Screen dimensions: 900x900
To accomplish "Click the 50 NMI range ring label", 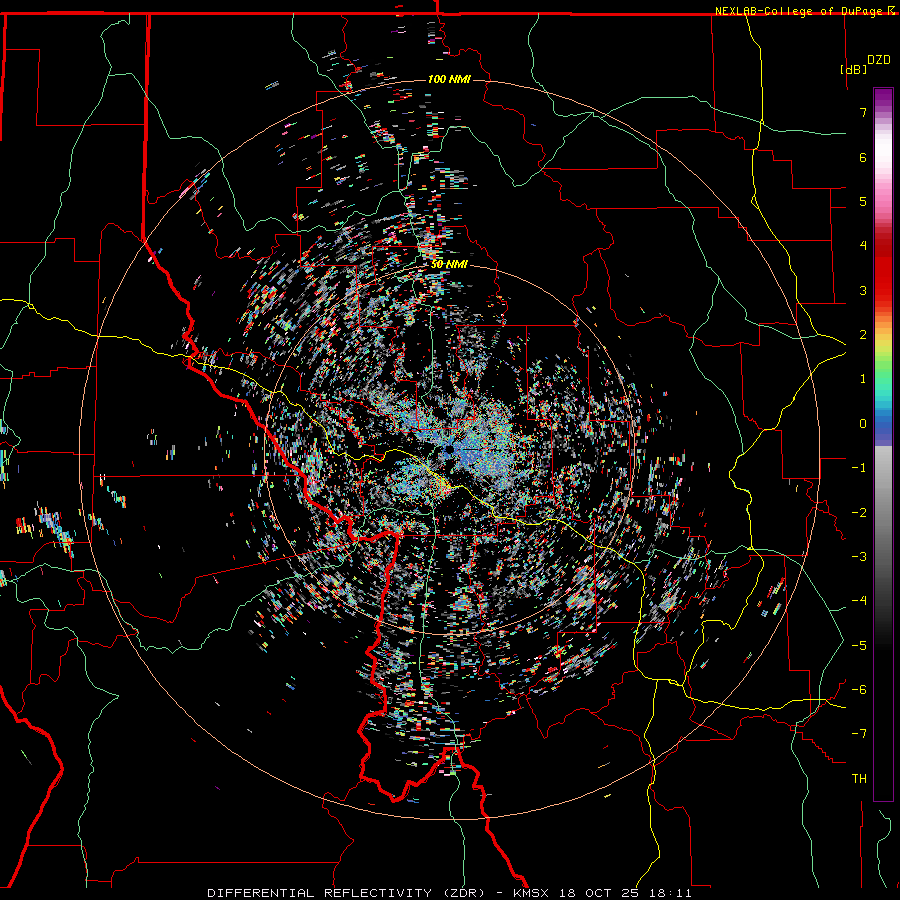I will (x=449, y=265).
